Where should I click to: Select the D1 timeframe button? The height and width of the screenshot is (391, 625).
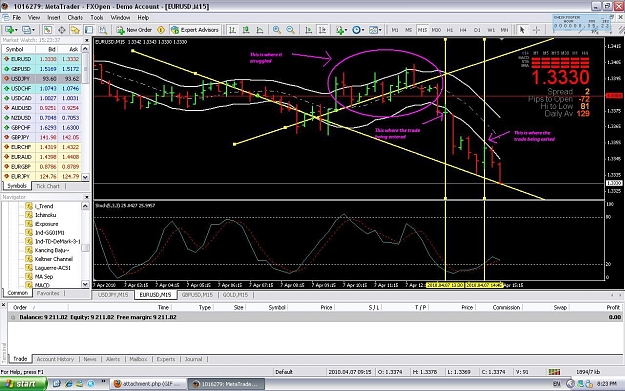point(477,30)
